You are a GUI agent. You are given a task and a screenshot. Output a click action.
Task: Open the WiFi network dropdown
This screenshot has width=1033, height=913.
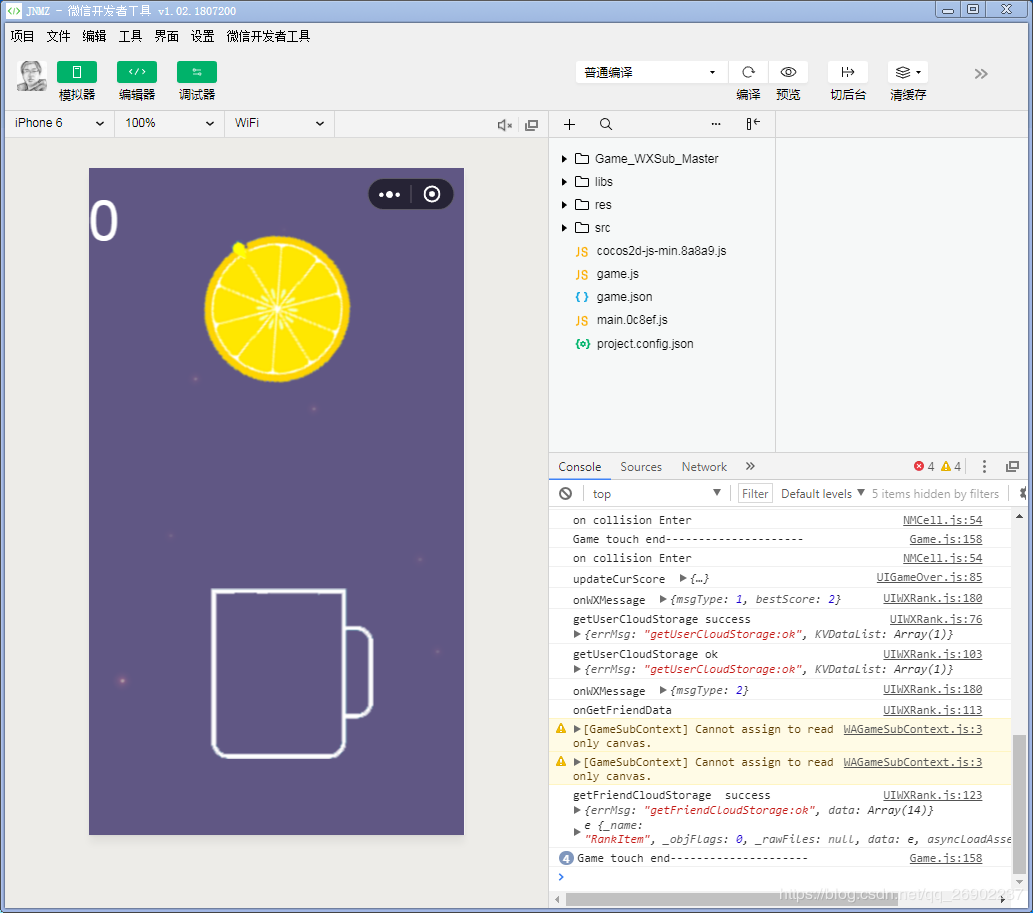tap(279, 123)
